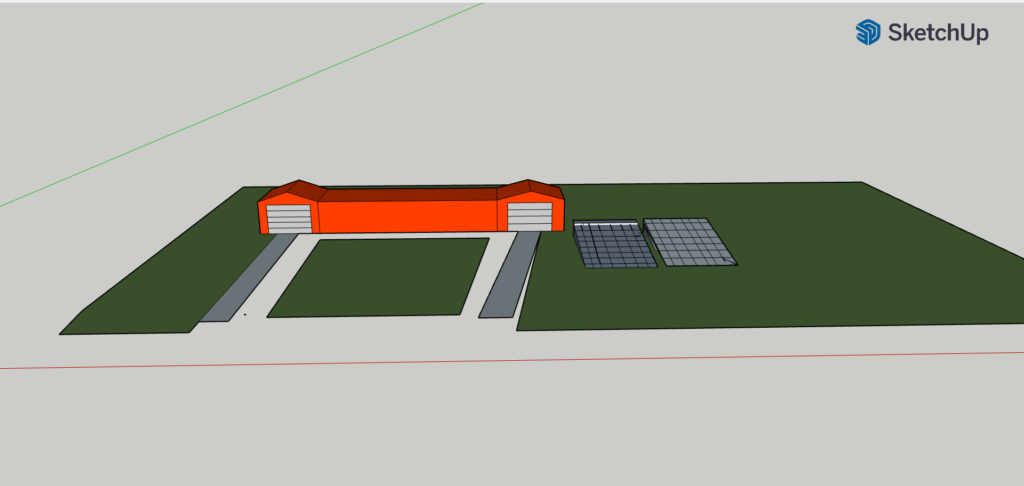Click the green lawn between the two driveways
The image size is (1024, 486).
tap(379, 278)
